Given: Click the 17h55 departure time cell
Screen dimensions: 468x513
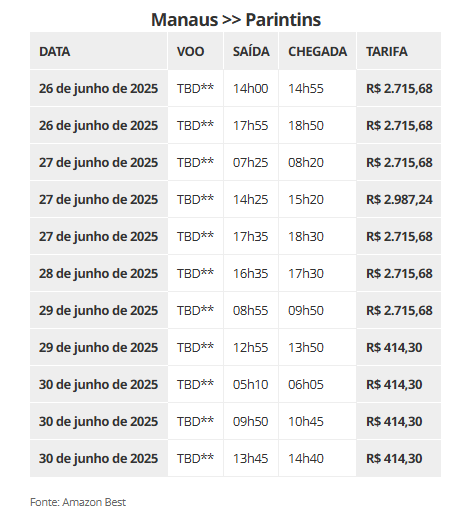Looking at the screenshot, I should [251, 125].
